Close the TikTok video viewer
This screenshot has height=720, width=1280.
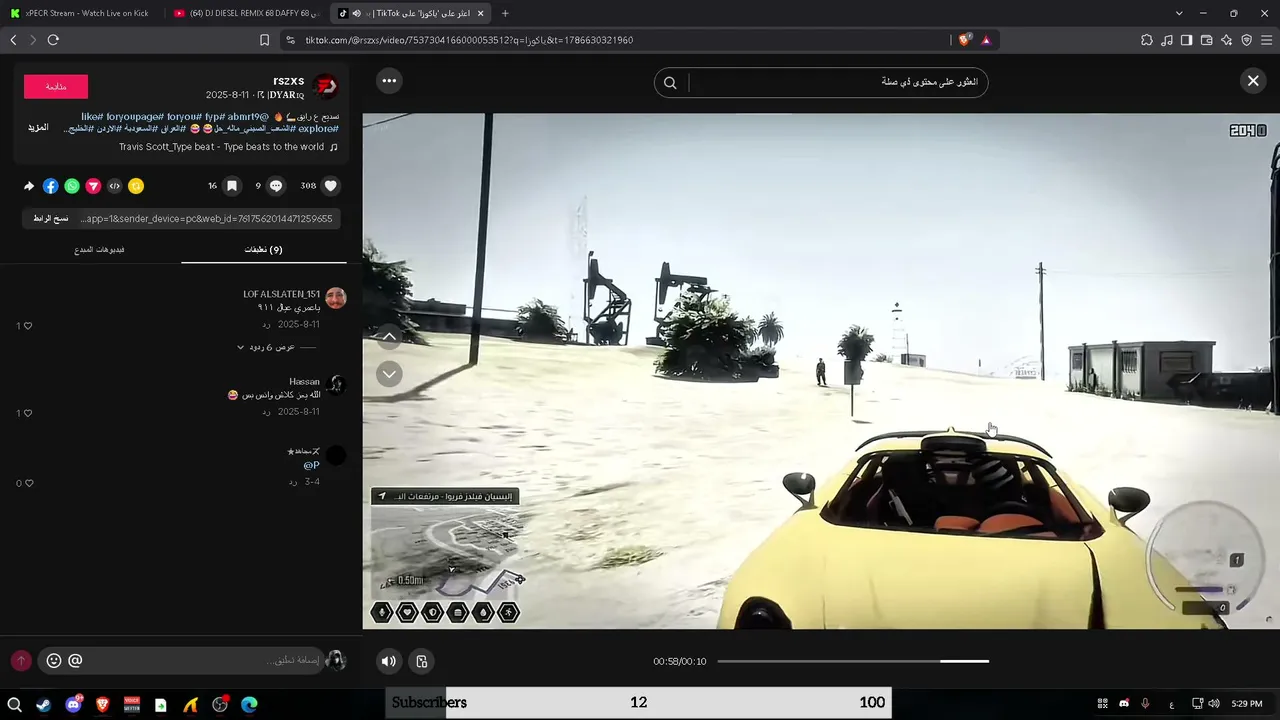click(1253, 81)
